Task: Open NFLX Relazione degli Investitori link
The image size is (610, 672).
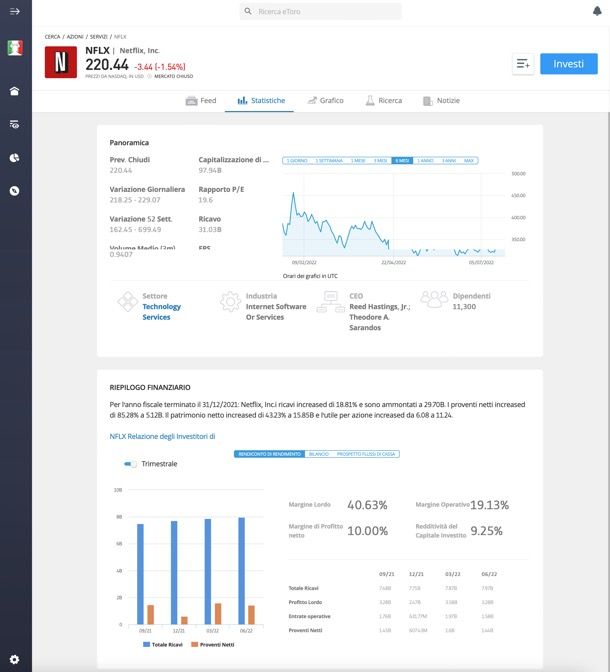Action: coord(162,436)
